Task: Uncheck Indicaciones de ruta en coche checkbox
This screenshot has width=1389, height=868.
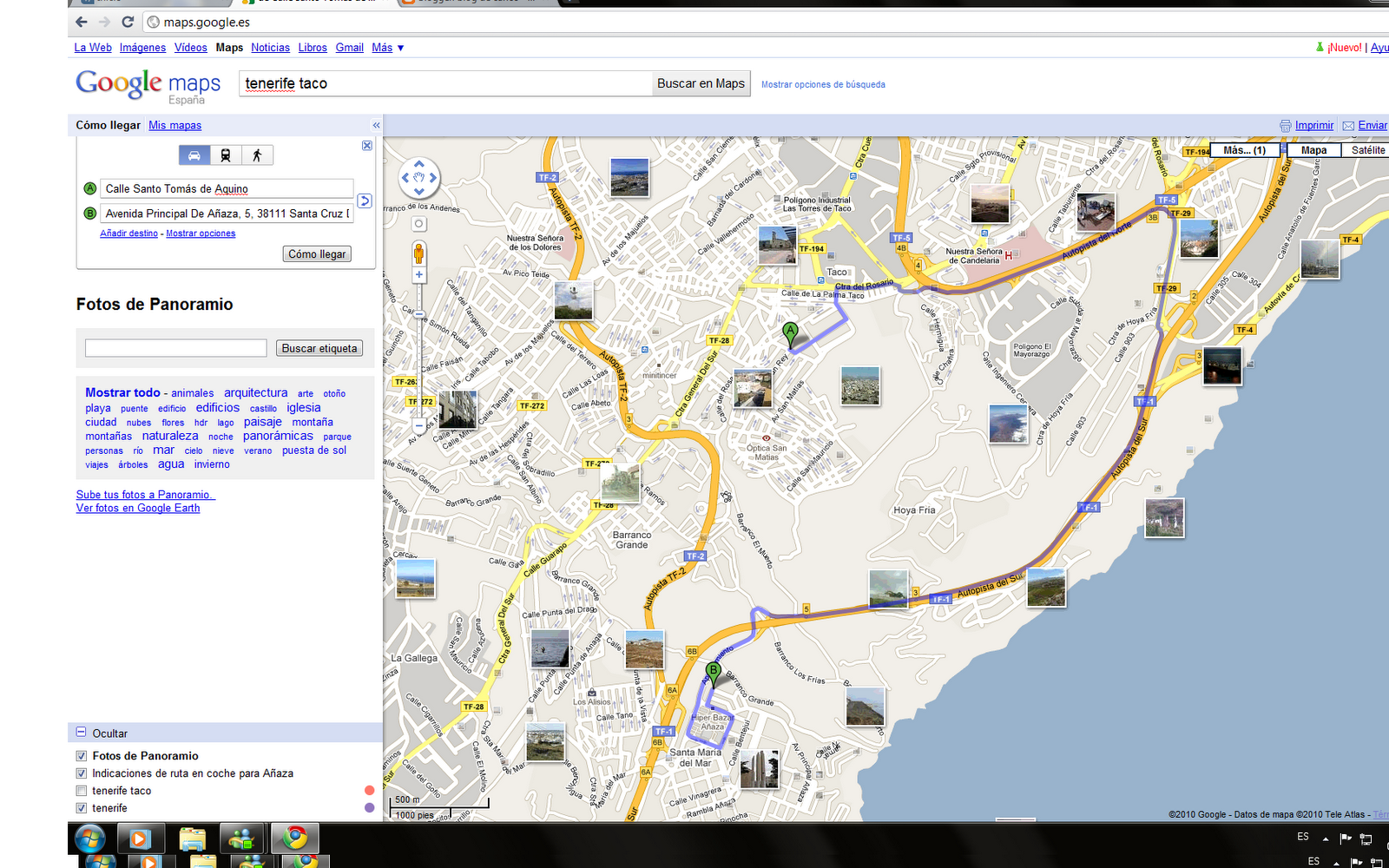Action: click(82, 773)
